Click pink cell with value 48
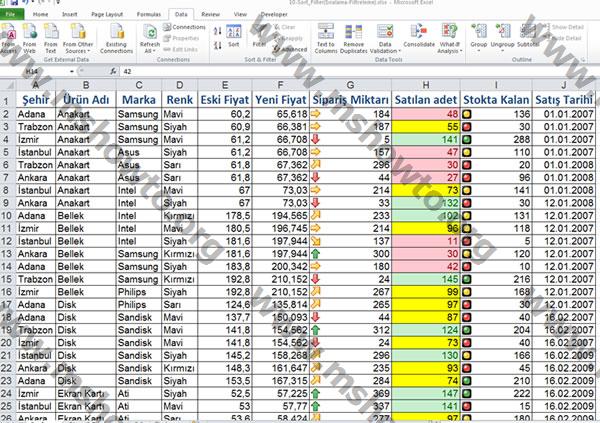 [x=426, y=114]
